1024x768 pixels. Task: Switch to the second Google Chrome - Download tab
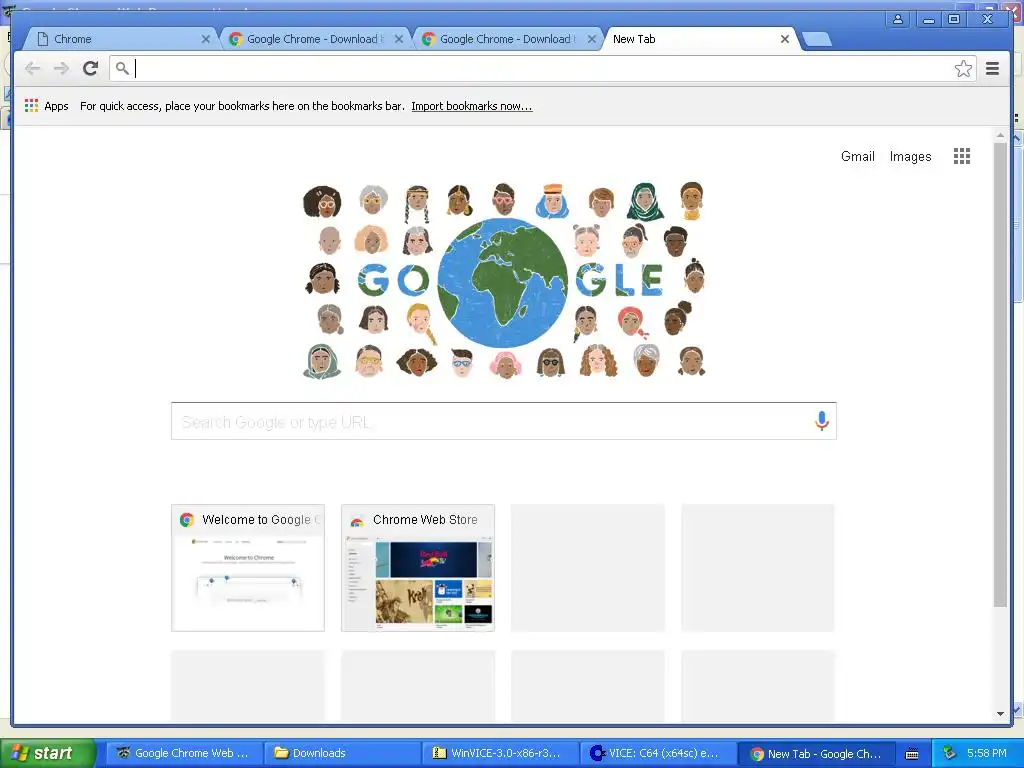pos(507,39)
